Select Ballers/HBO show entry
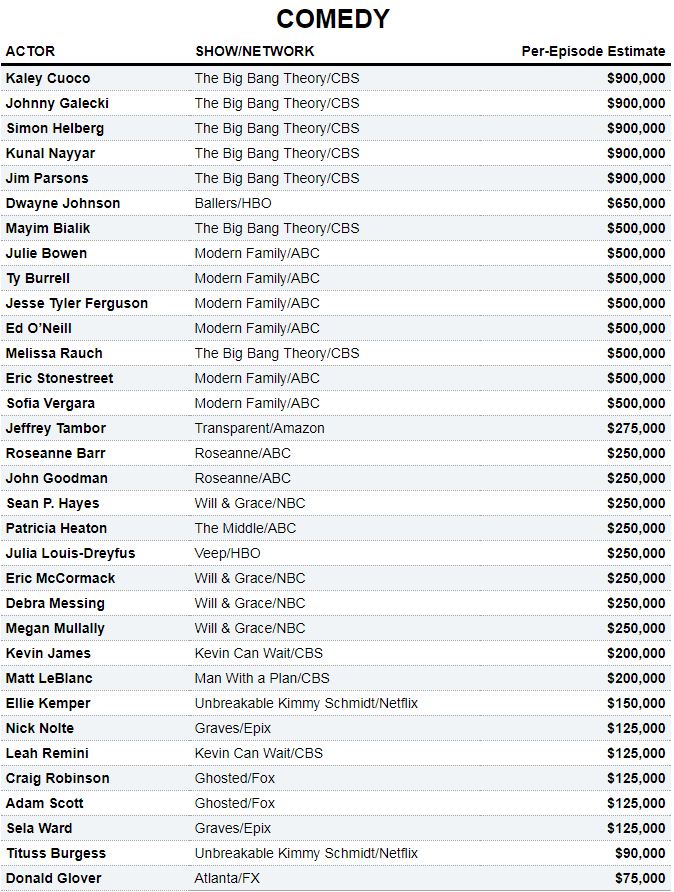This screenshot has width=674, height=892. coord(233,203)
